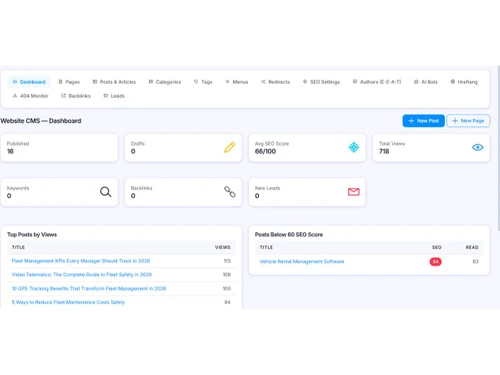This screenshot has height=375, width=500.
Task: Go to the Categories tab
Action: tap(165, 82)
